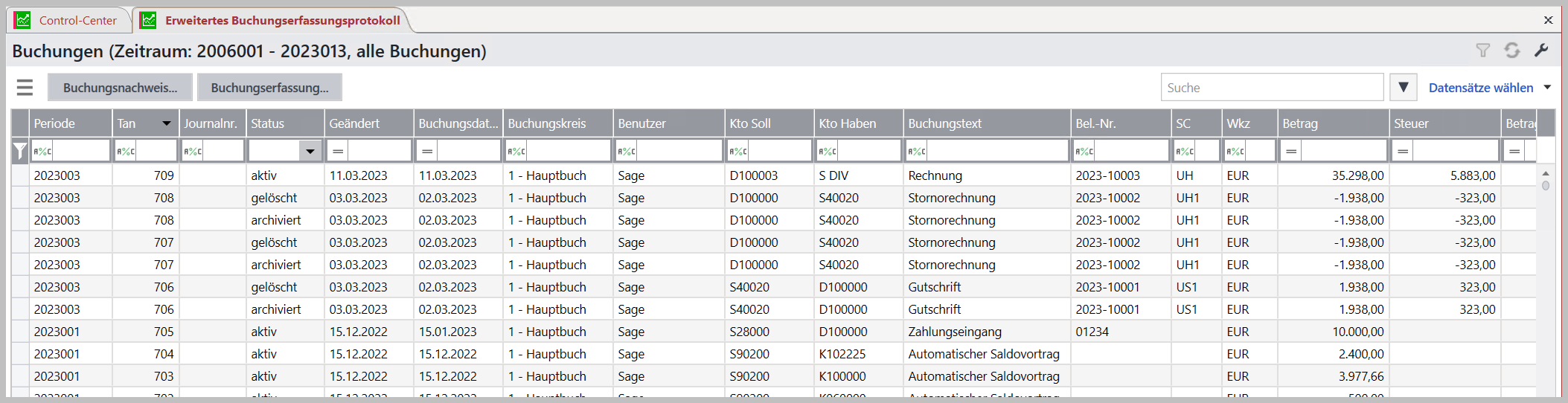Click the equals operator in Geändert filter

click(x=338, y=152)
